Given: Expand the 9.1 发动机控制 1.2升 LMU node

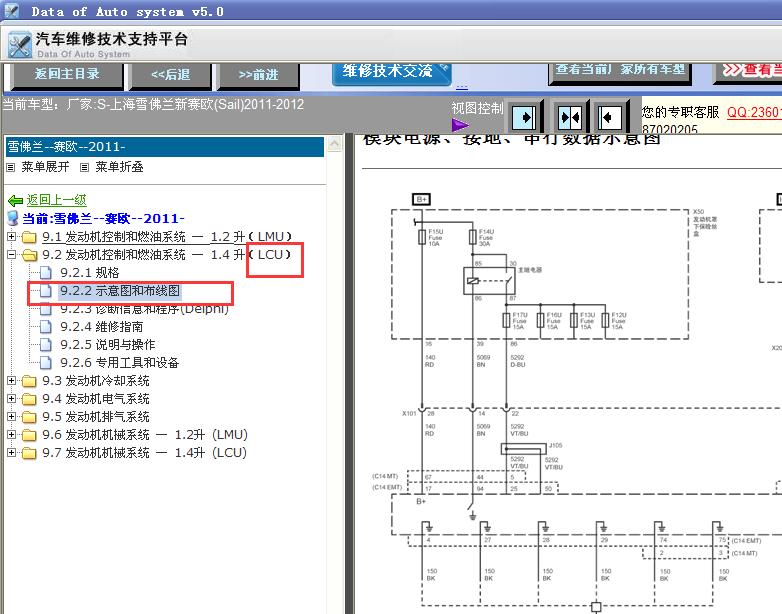Looking at the screenshot, I should click(11, 236).
